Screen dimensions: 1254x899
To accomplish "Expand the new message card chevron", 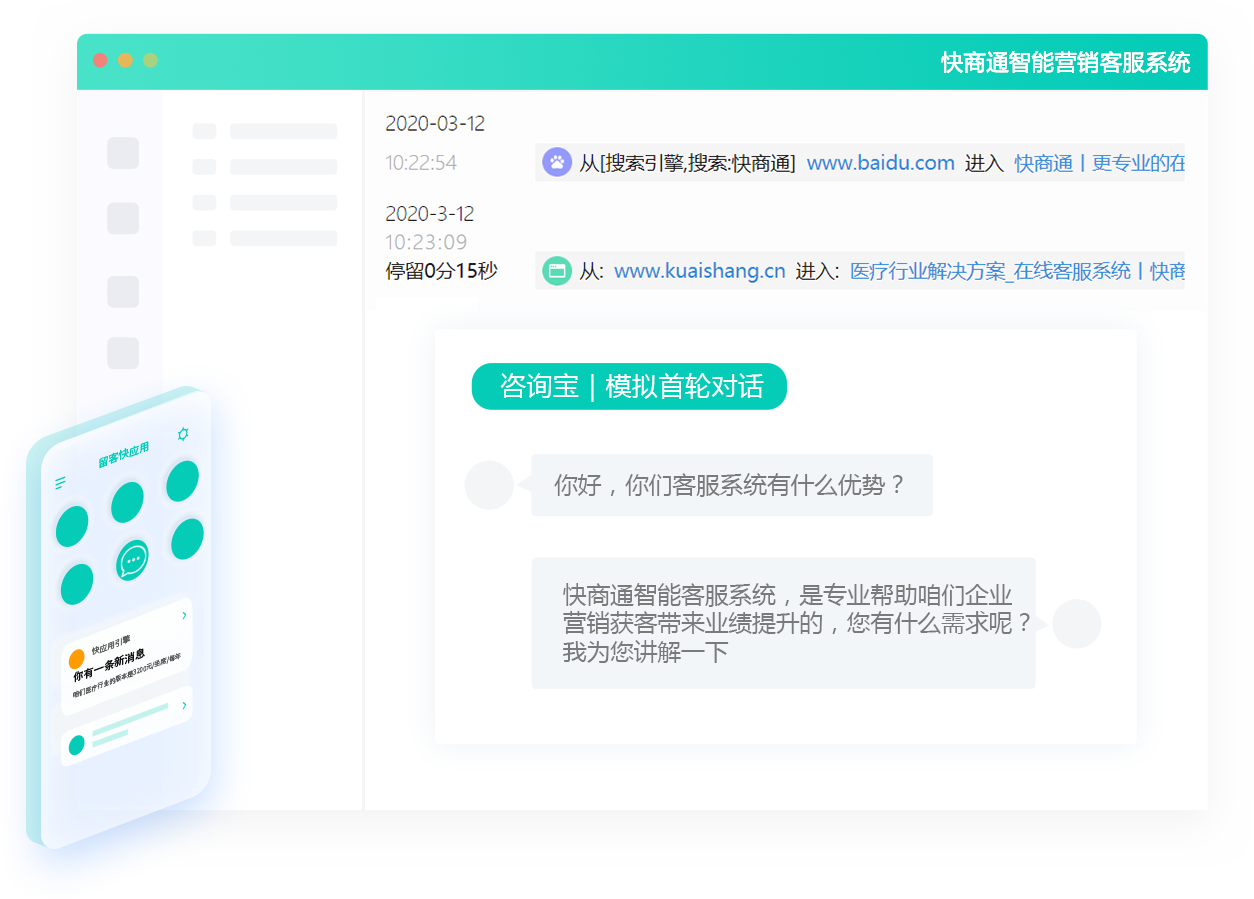I will 184,616.
